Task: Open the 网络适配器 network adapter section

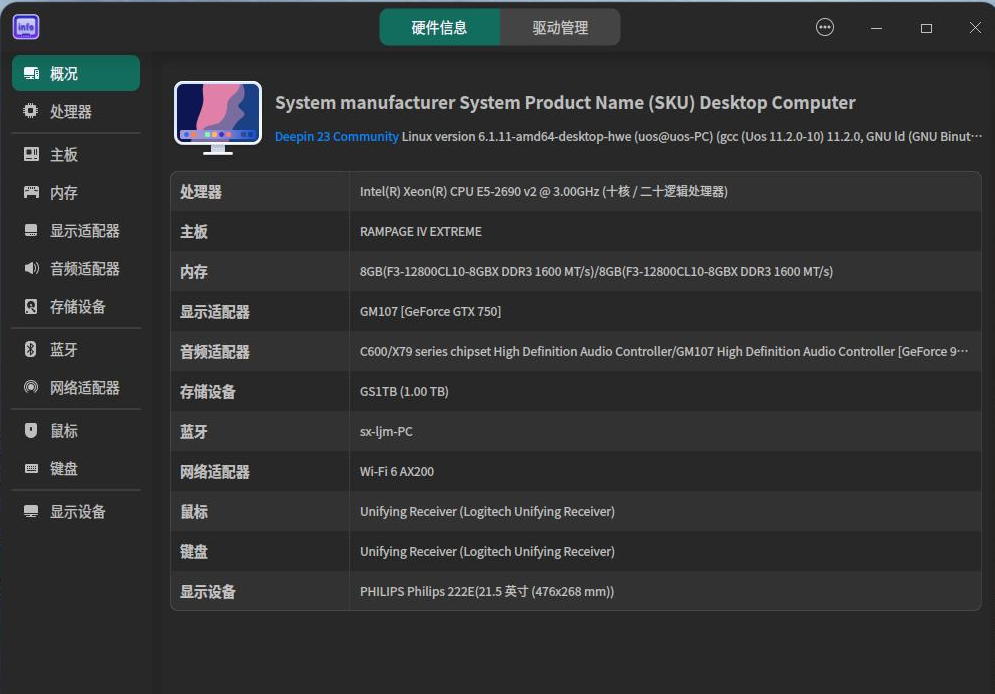Action: pos(31,388)
